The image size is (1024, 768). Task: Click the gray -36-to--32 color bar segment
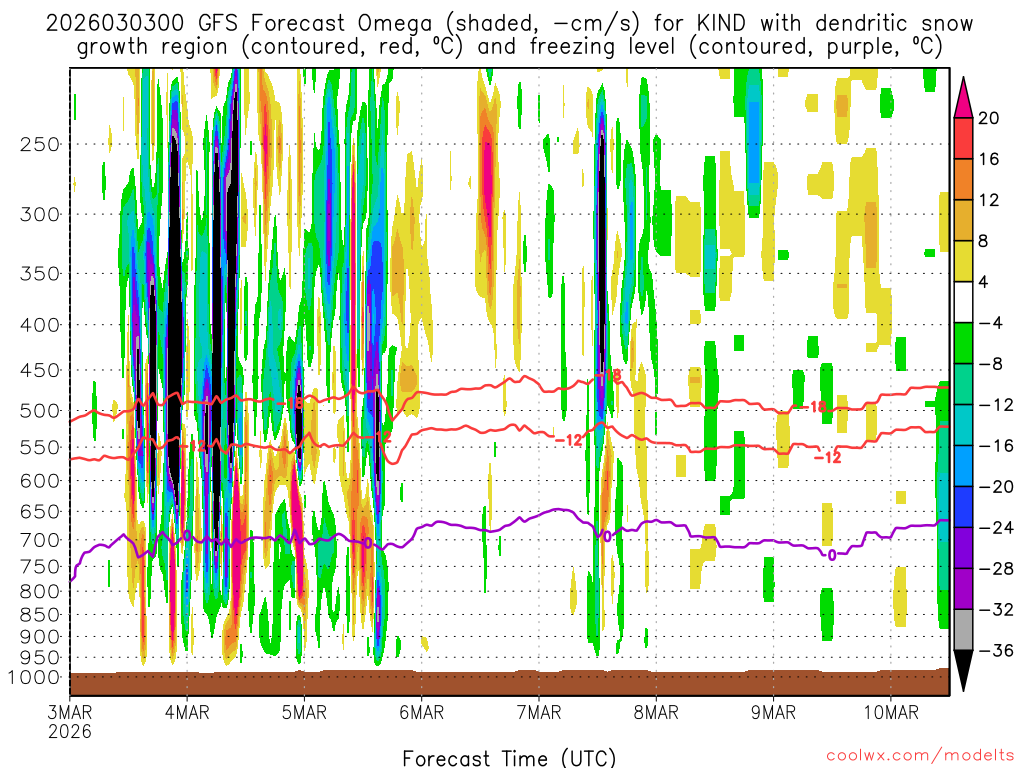963,630
